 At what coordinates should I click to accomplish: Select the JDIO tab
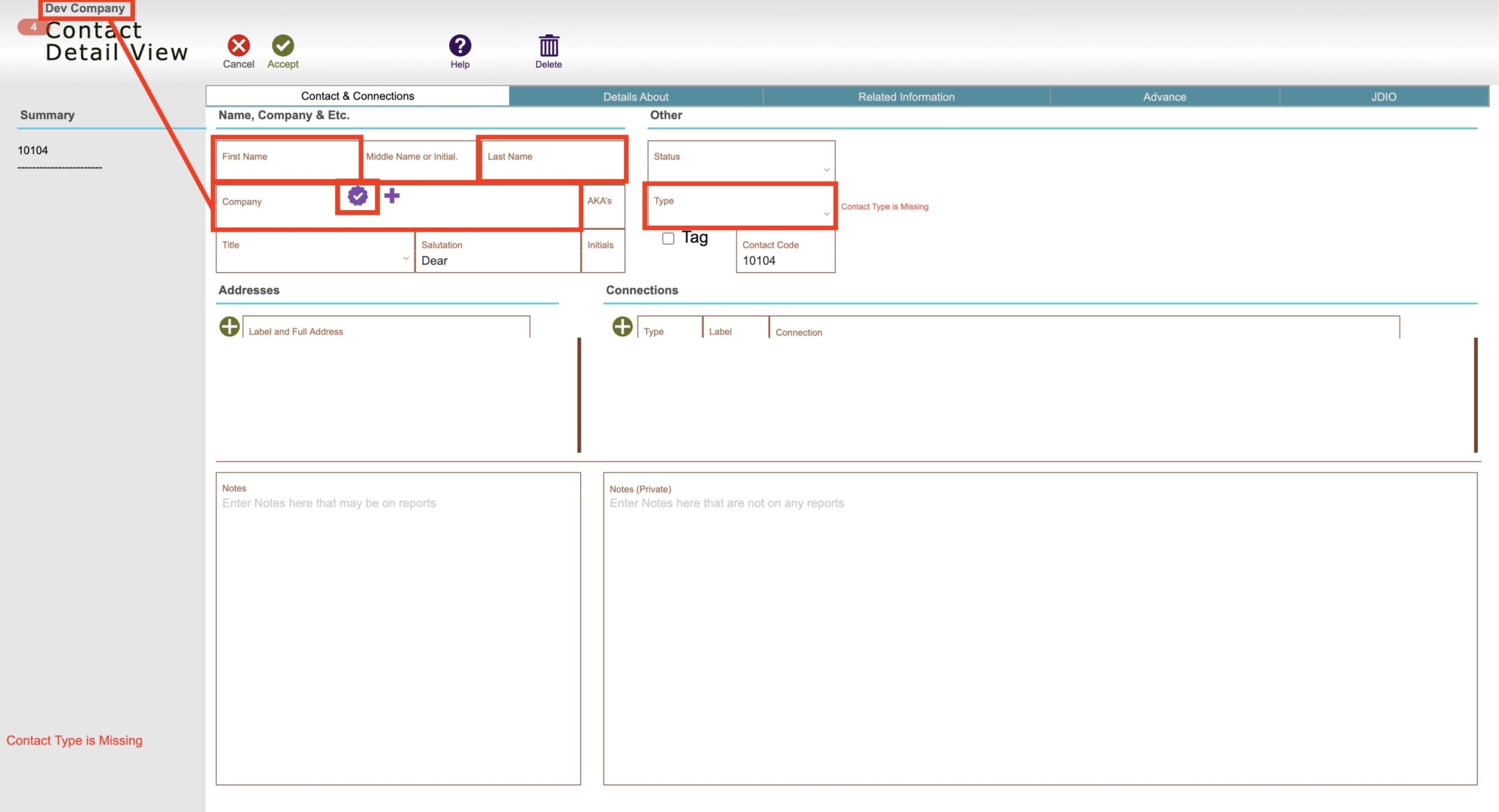pyautogui.click(x=1384, y=97)
